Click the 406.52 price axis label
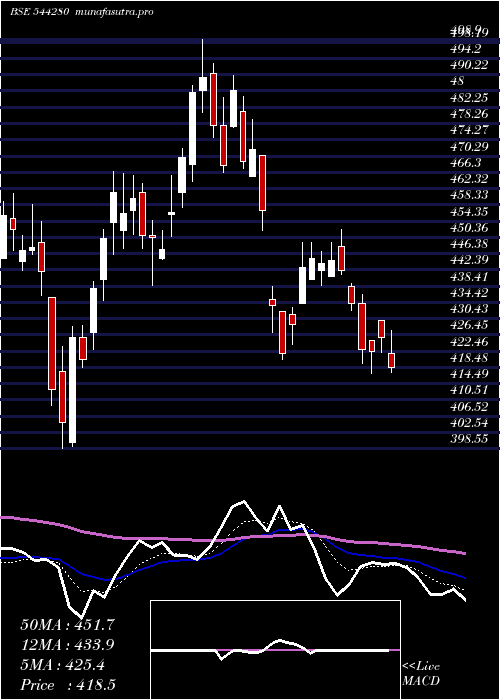Screen dimensions: 500x700 pos(469,406)
